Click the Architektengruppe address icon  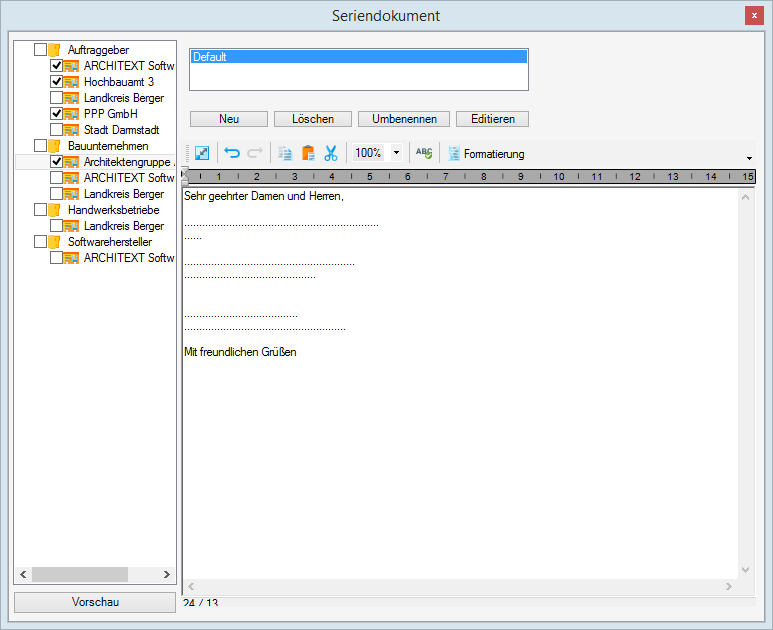(x=71, y=162)
